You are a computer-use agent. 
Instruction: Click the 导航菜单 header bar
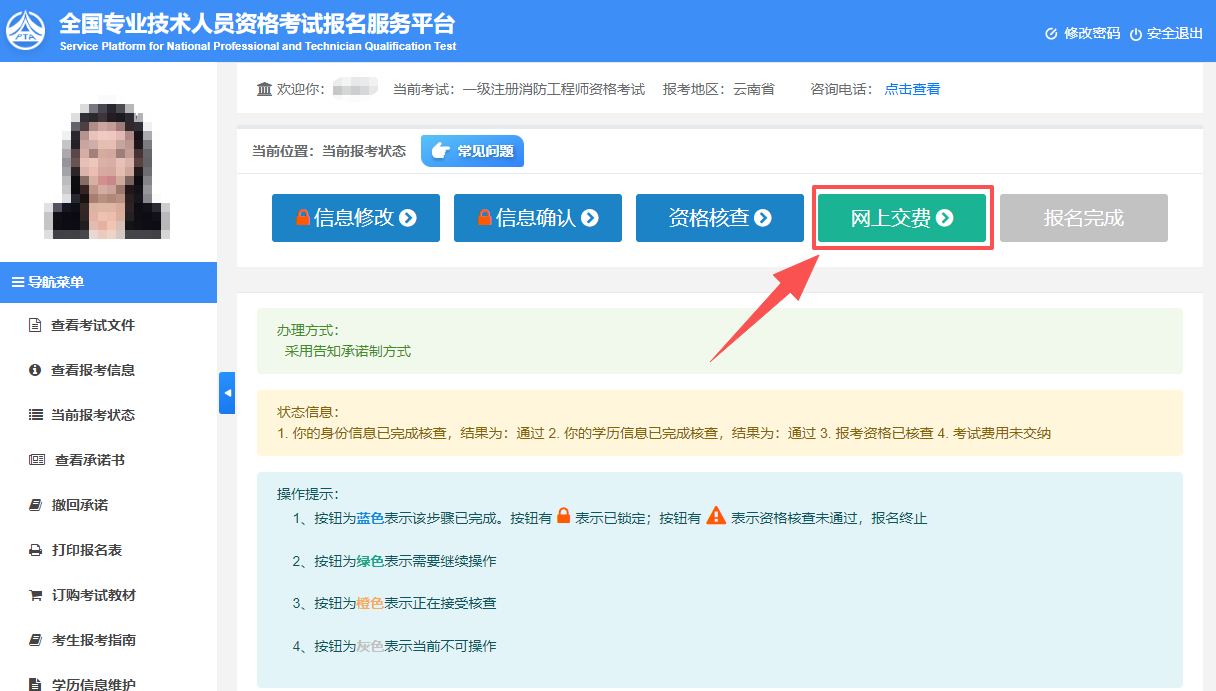click(x=108, y=282)
